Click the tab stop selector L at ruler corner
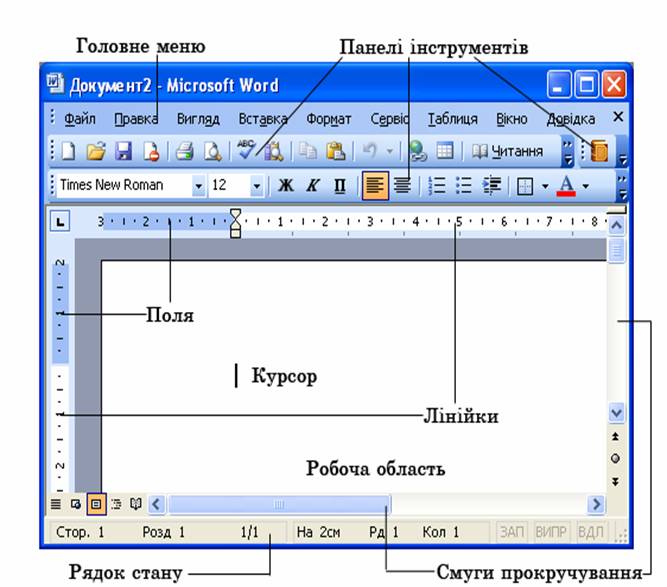Image resolution: width=667 pixels, height=587 pixels. click(x=60, y=222)
